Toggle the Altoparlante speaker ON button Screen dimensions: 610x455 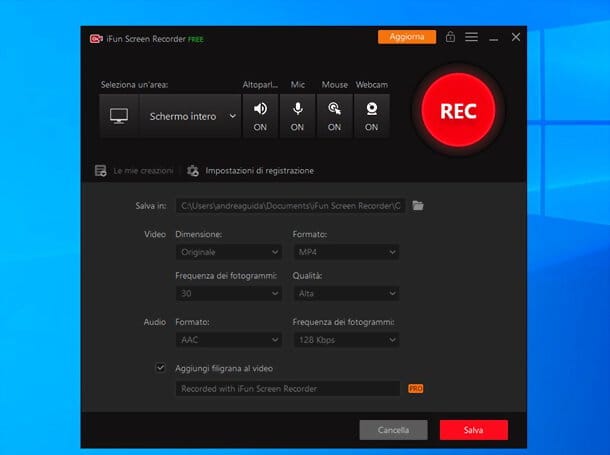[x=260, y=116]
